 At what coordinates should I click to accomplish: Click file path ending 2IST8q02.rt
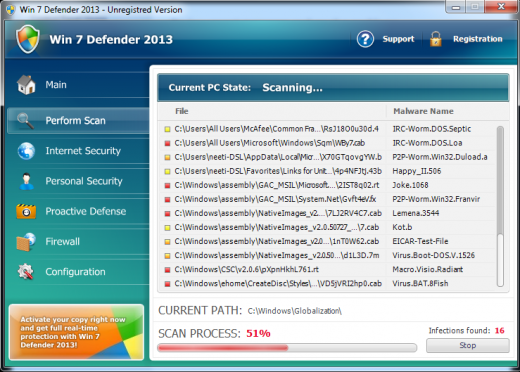(277, 185)
